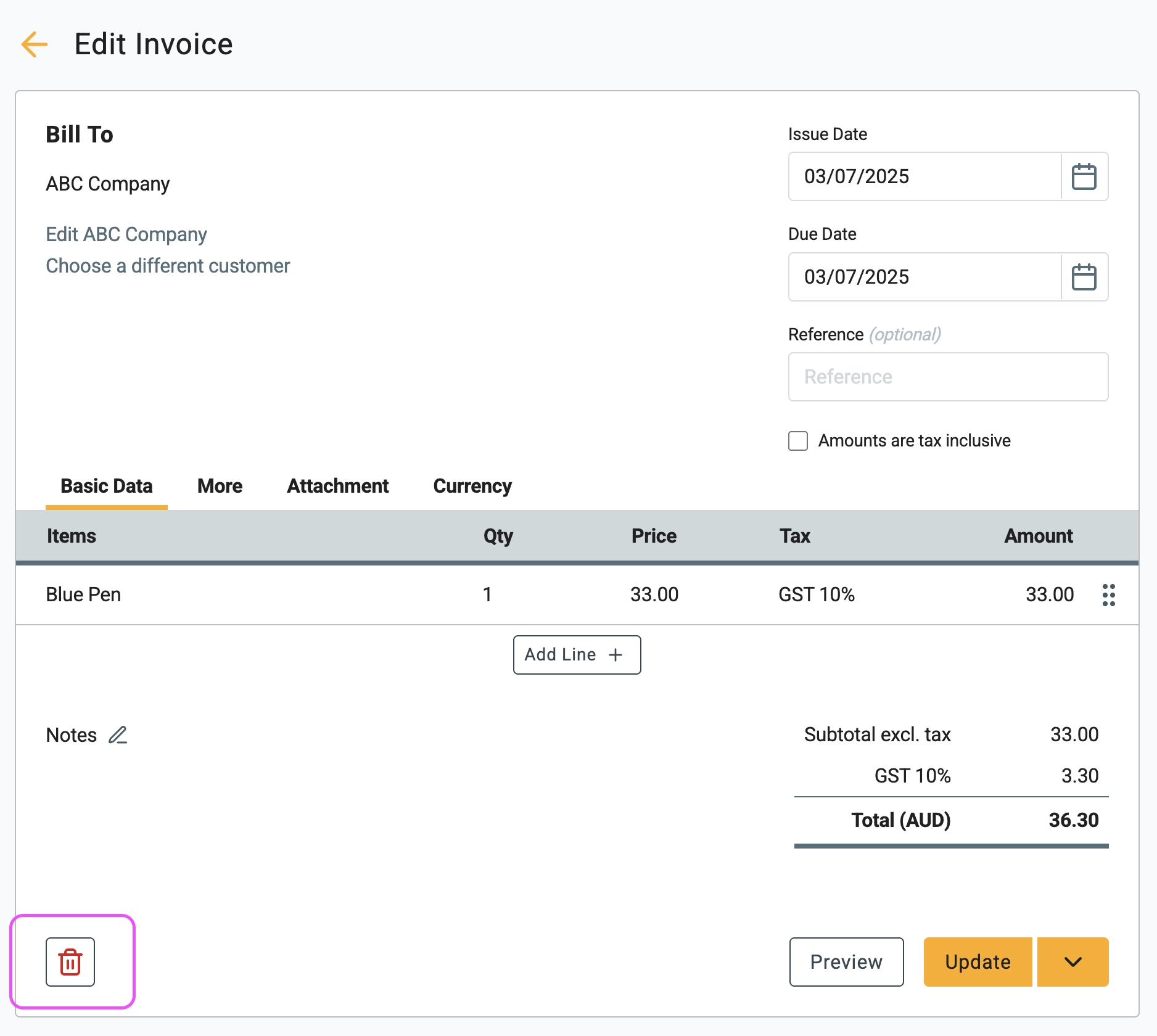
Task: Click the Subtotal excl. tax value
Action: tap(1074, 734)
